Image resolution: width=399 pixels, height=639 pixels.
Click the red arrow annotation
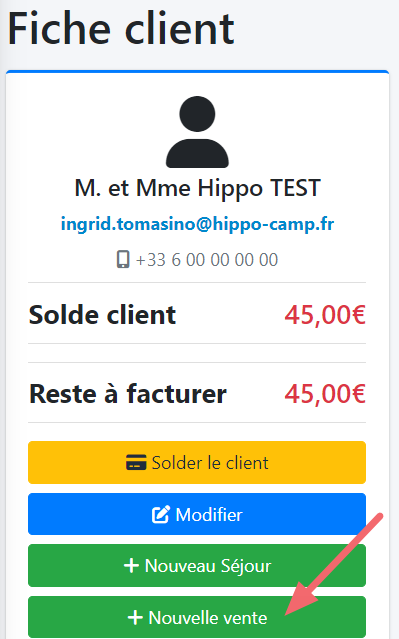[x=334, y=564]
